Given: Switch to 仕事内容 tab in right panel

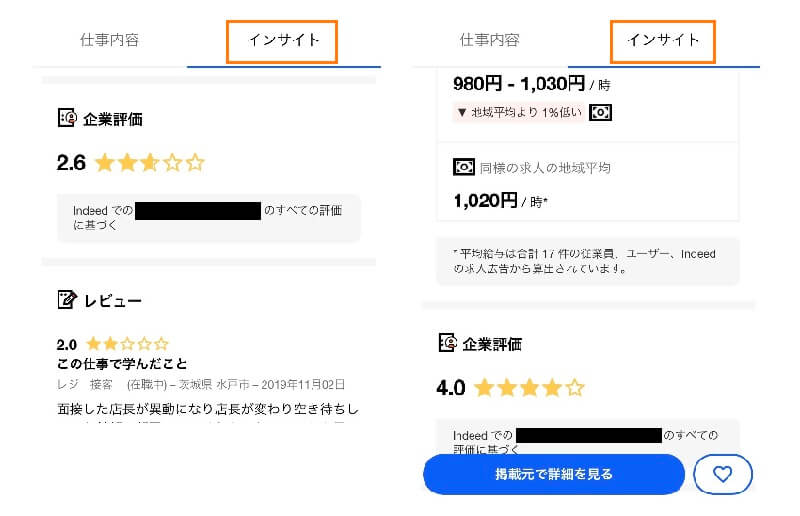Looking at the screenshot, I should (x=489, y=40).
